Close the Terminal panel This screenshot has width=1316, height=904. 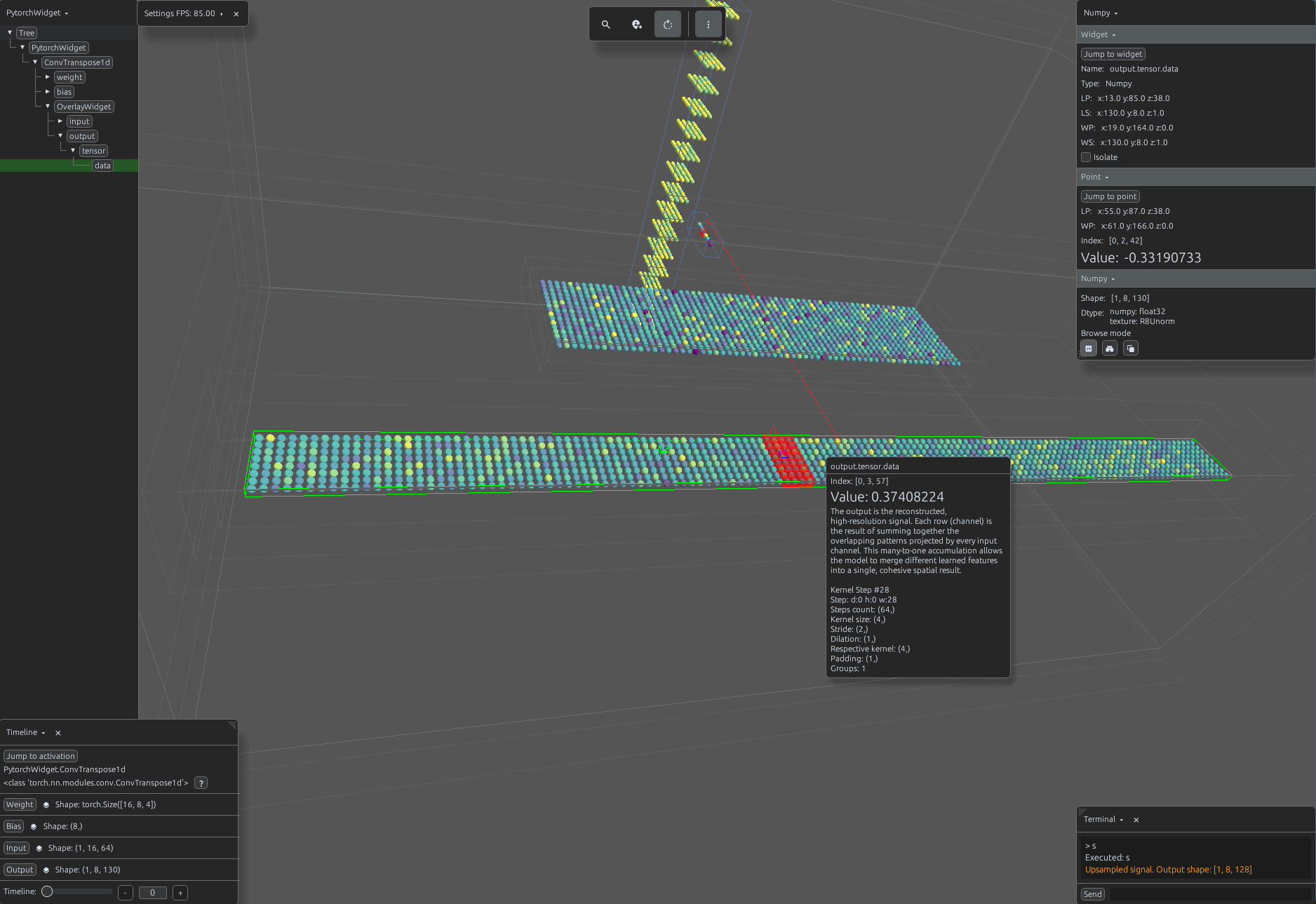[x=1136, y=820]
